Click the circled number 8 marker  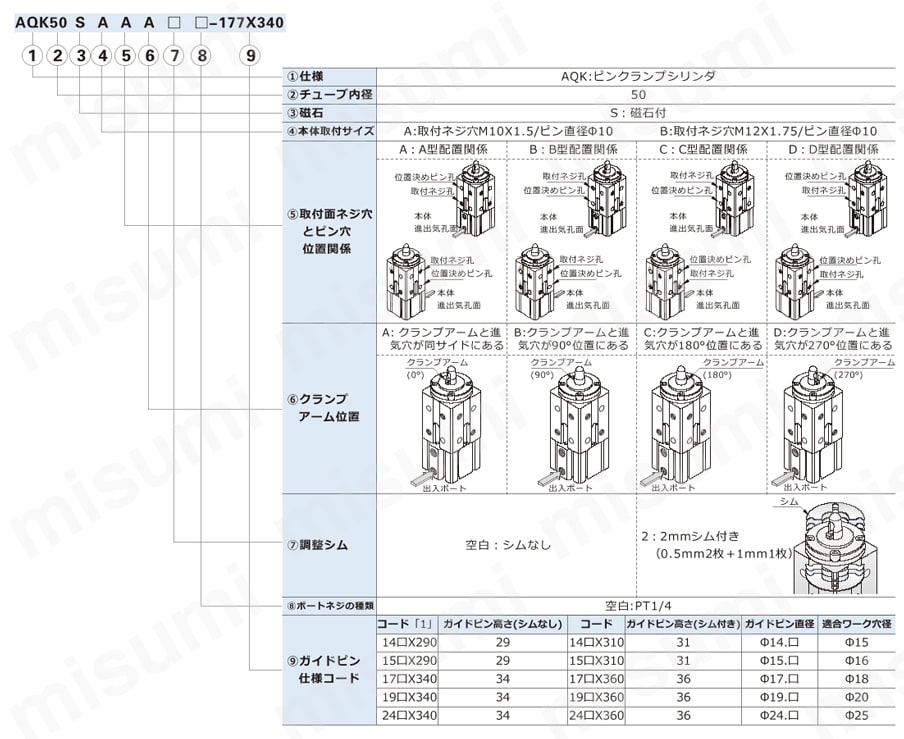[x=201, y=56]
